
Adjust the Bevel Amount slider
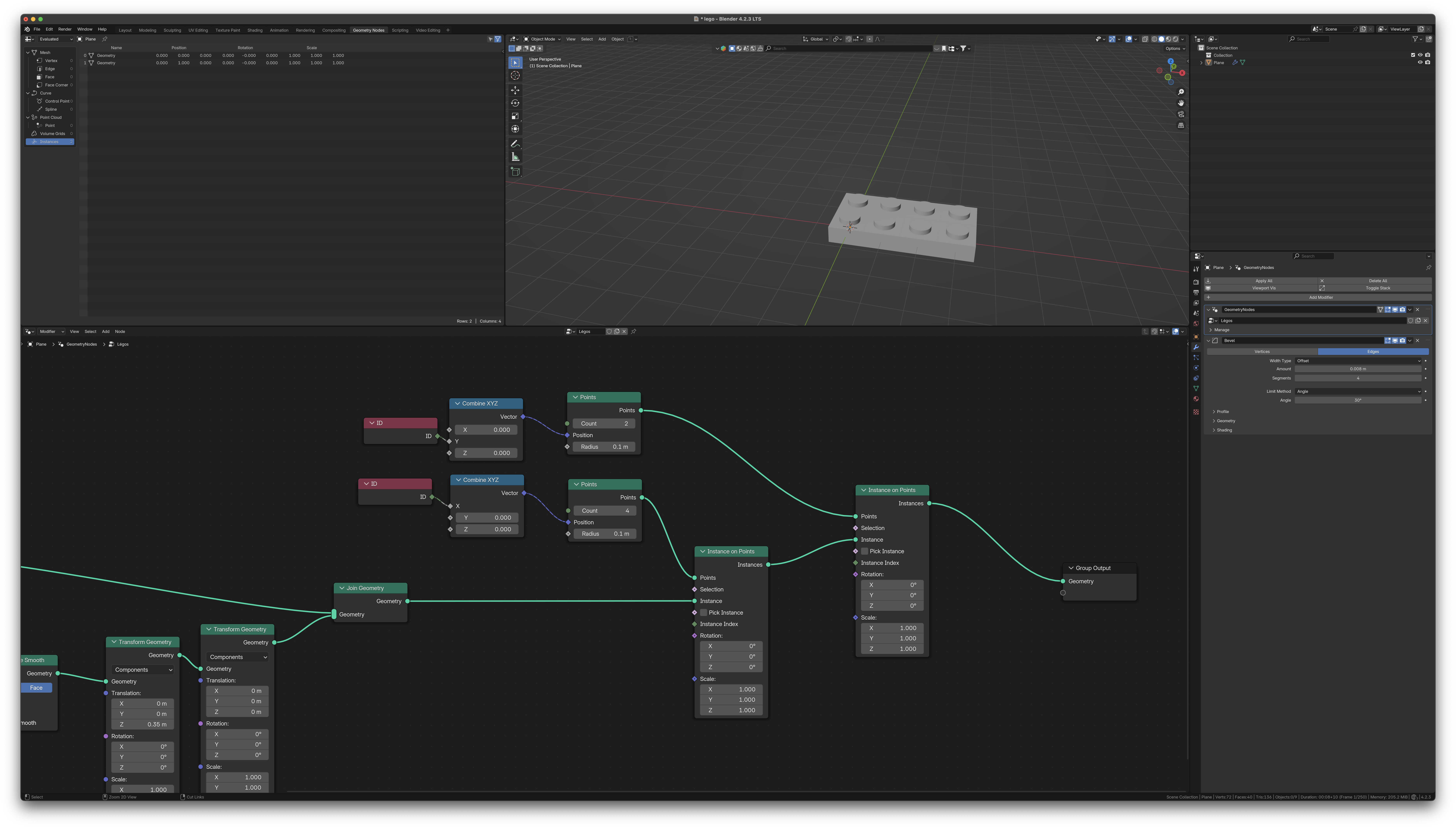coord(1358,369)
